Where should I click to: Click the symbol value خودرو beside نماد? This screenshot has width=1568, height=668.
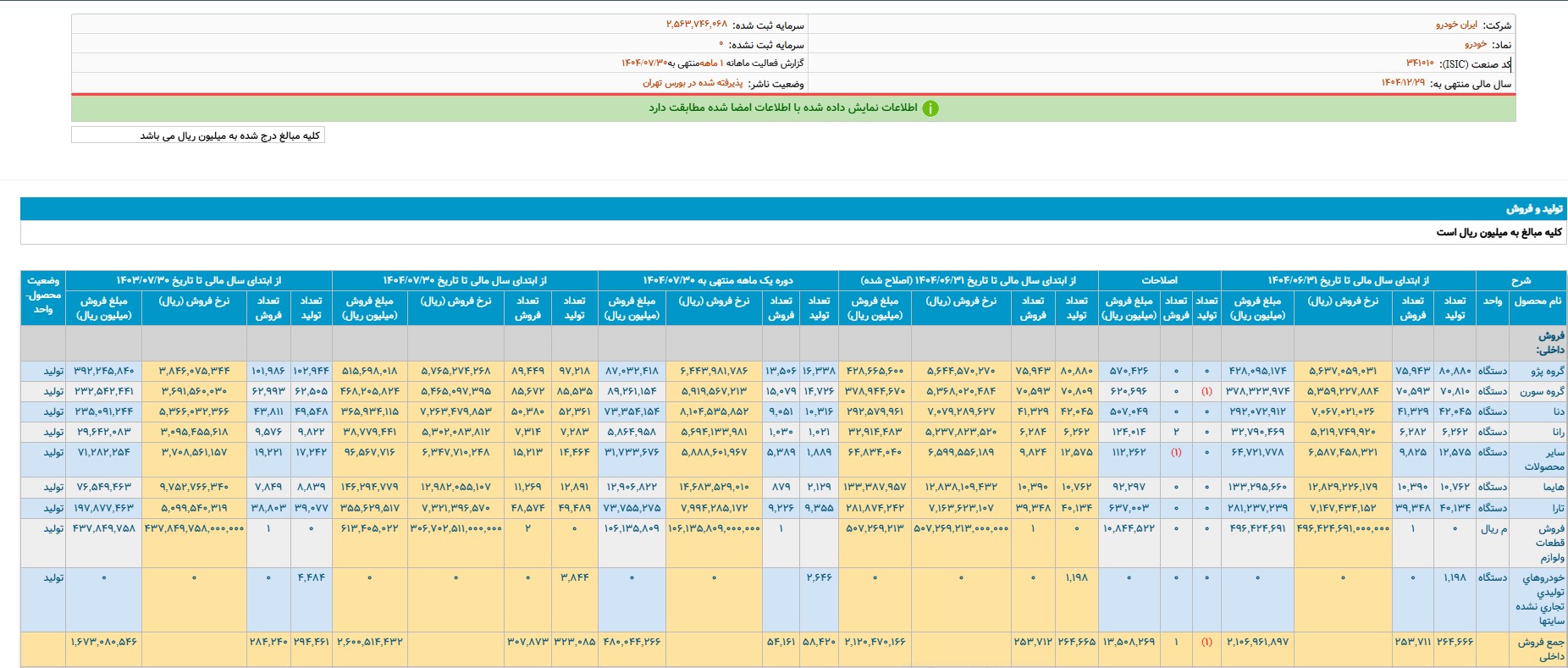click(x=1475, y=44)
